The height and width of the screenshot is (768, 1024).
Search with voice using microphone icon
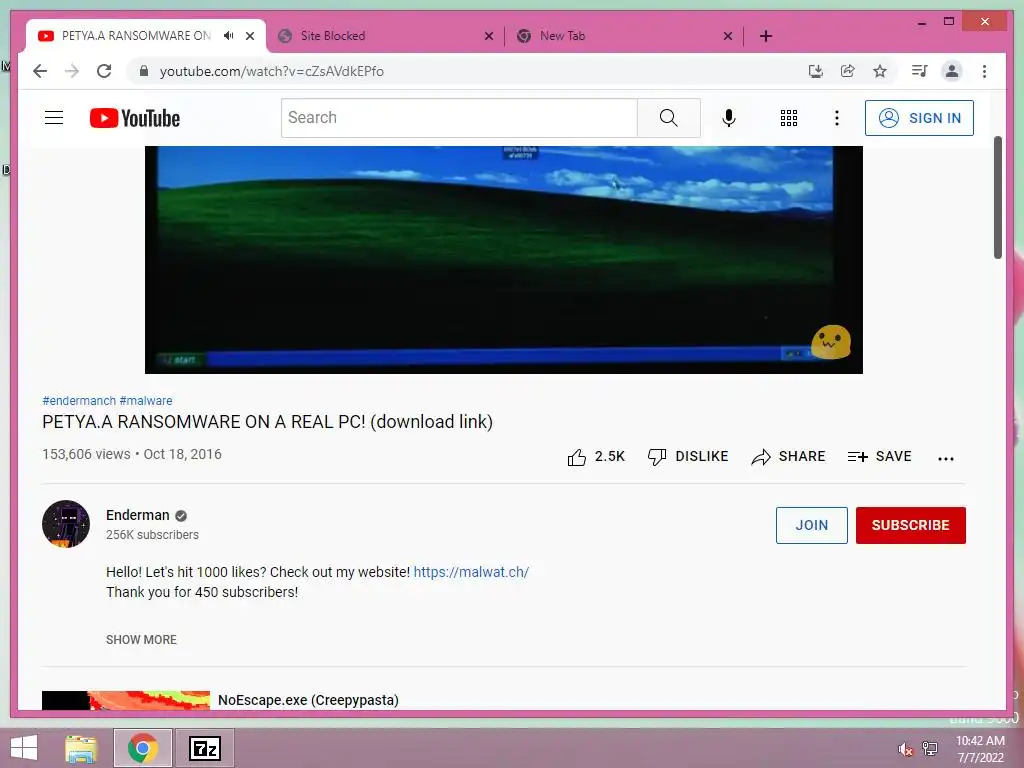(x=729, y=118)
